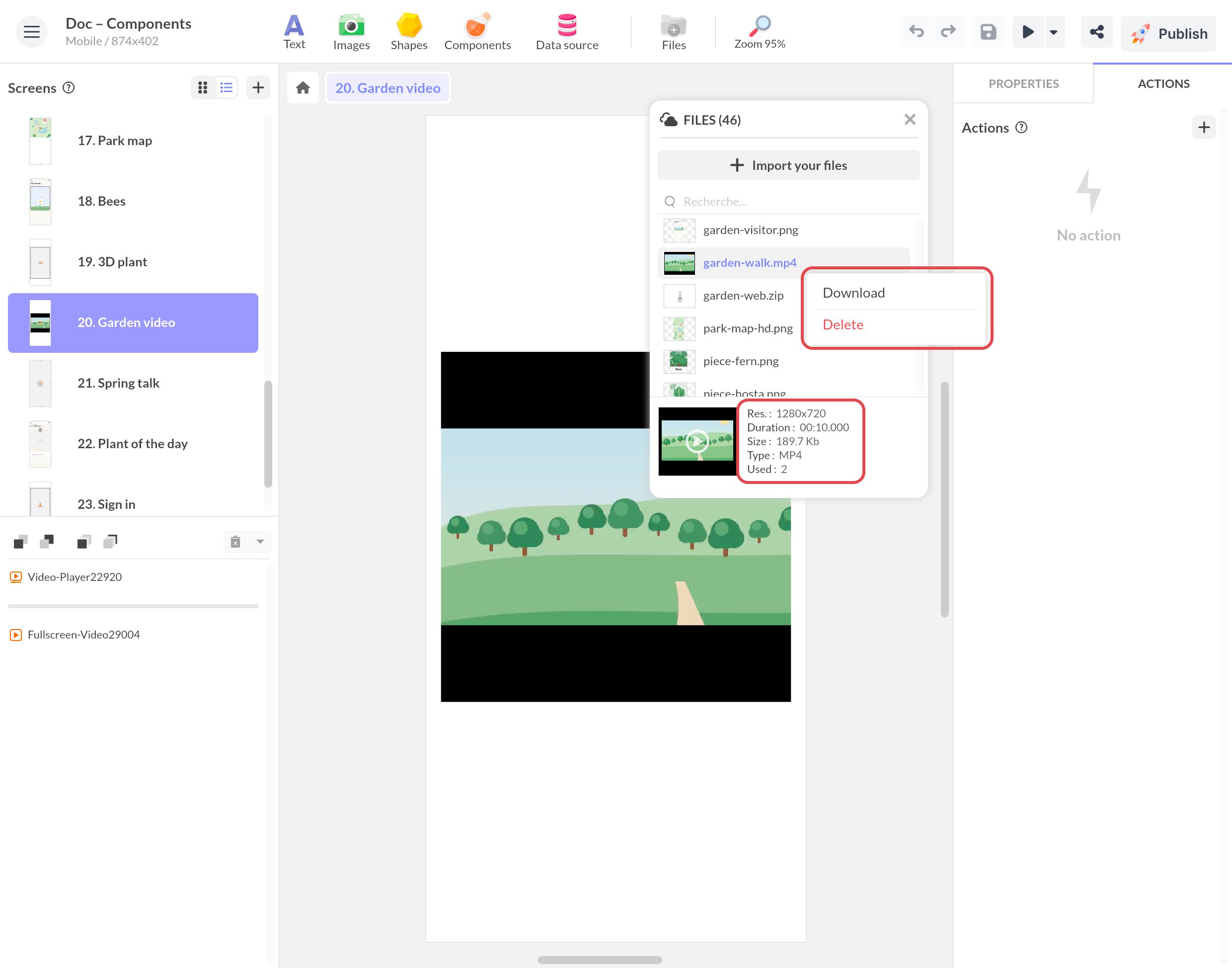
Task: Close the Files panel
Action: click(910, 120)
